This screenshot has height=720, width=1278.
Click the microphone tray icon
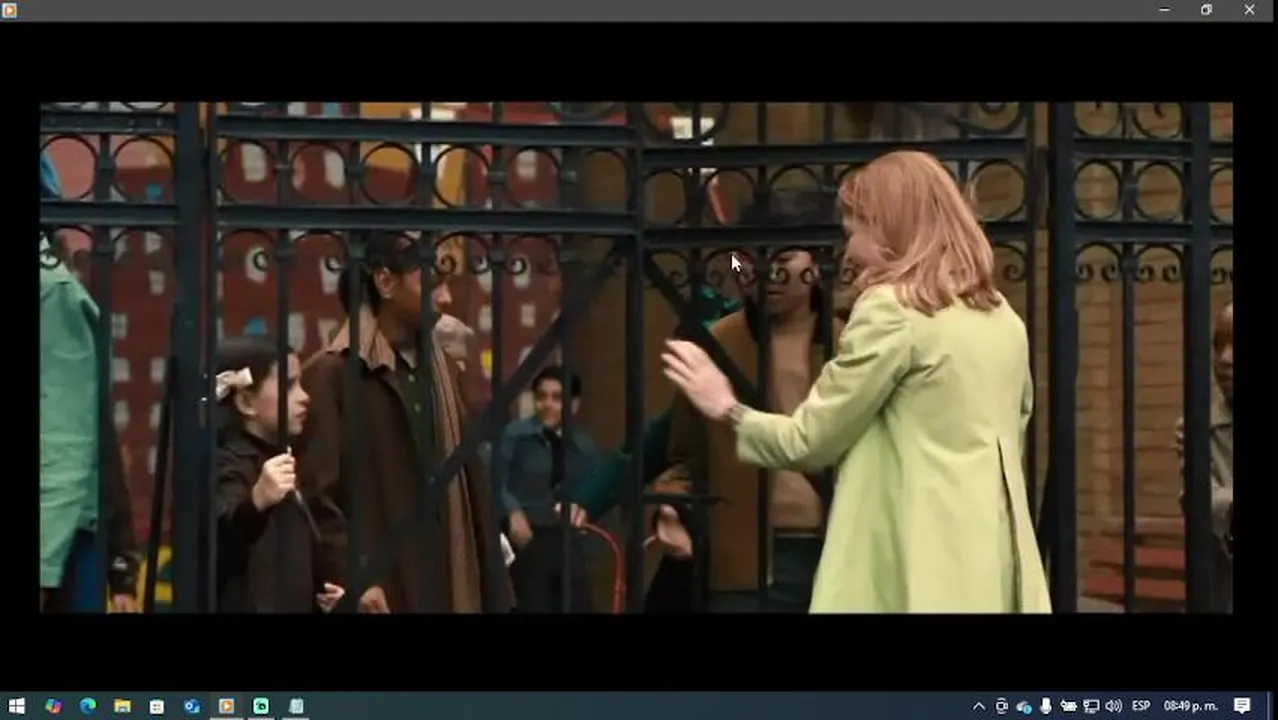(x=1046, y=706)
